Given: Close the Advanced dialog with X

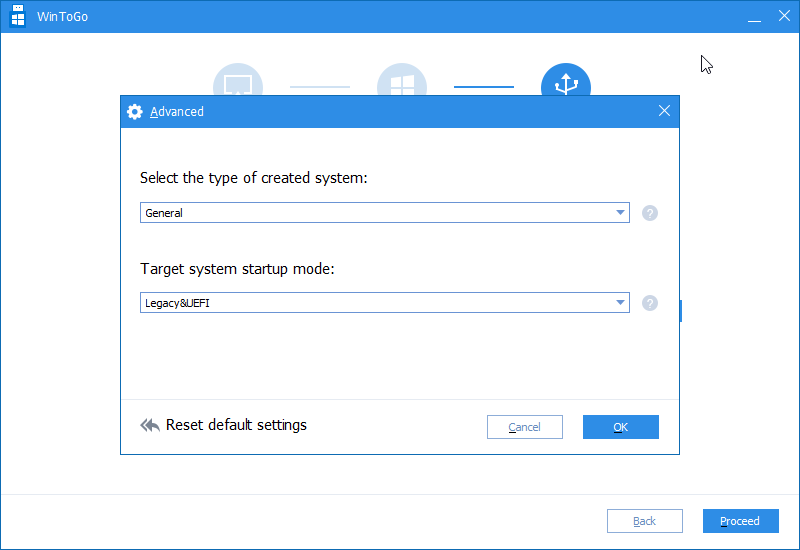Looking at the screenshot, I should point(664,112).
